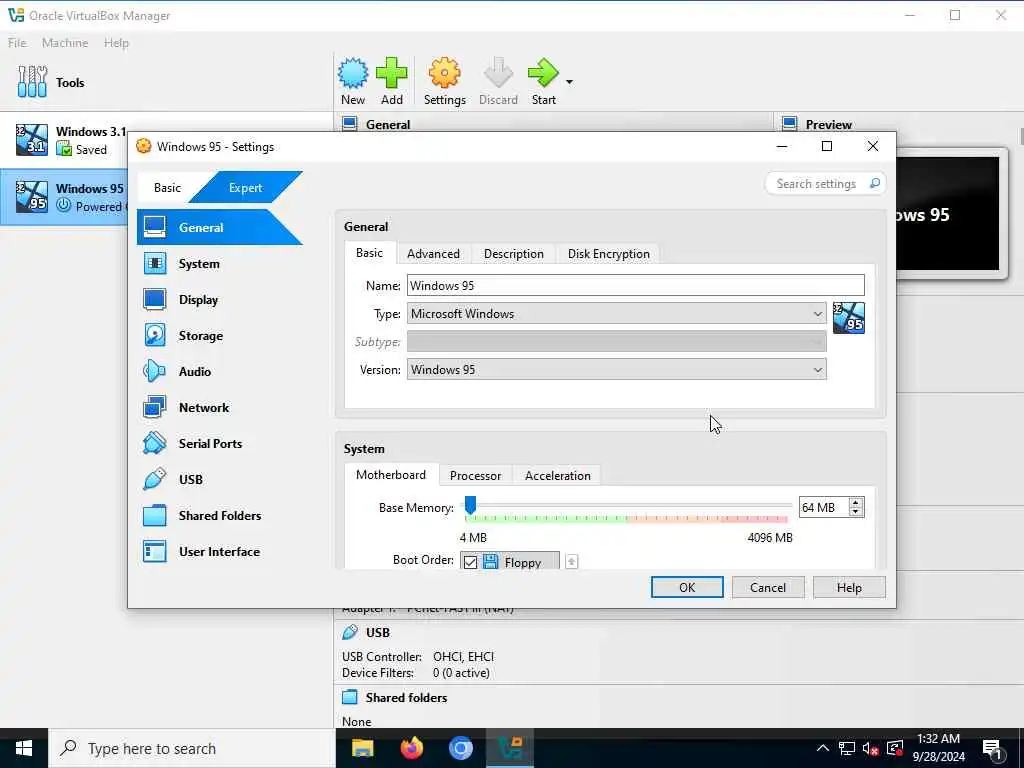Toggle the Floppy boot order checkbox
This screenshot has height=768, width=1024.
[470, 562]
